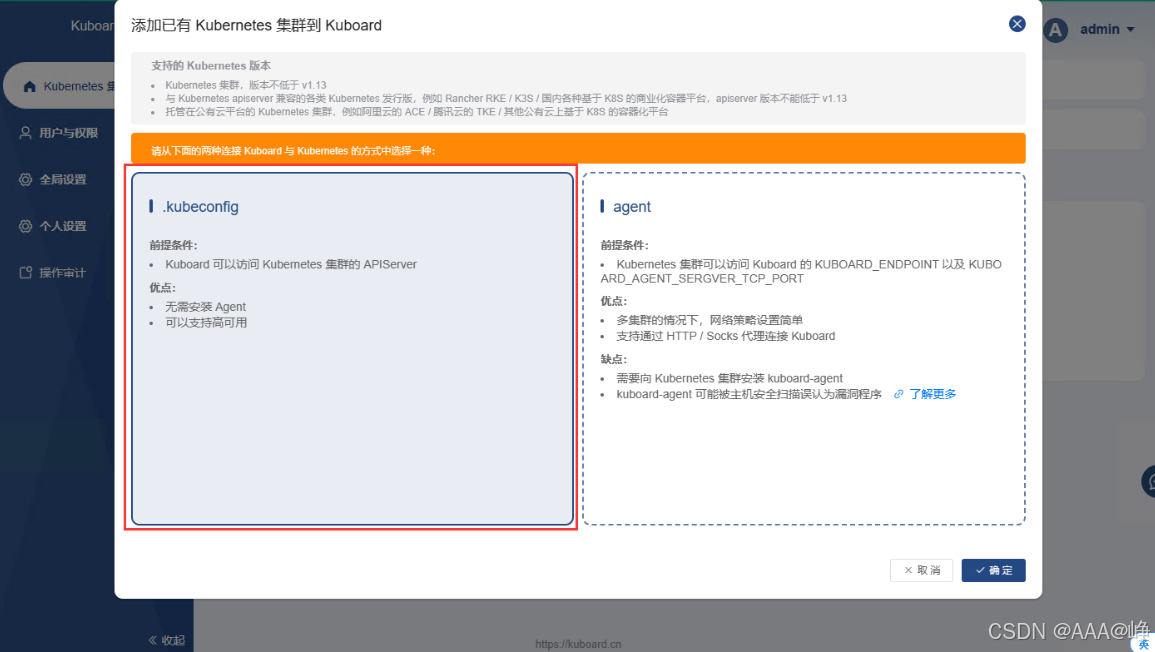Click the admin avatar icon
The height and width of the screenshot is (652, 1155).
pyautogui.click(x=1056, y=30)
